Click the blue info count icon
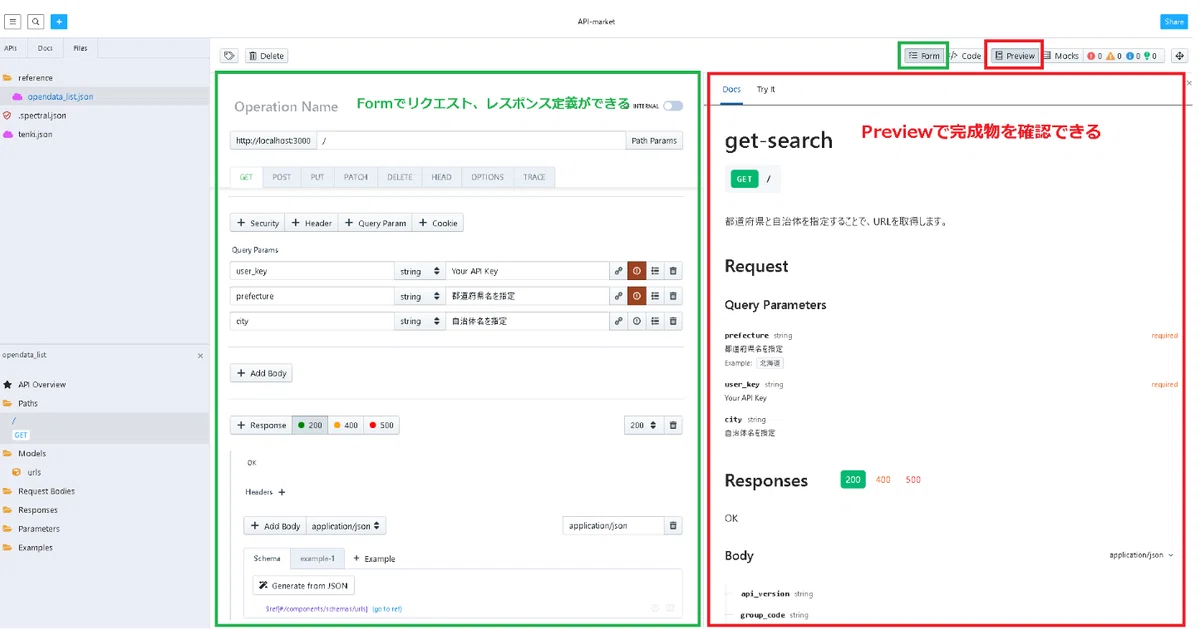This screenshot has height=630, width=1200. (x=1132, y=56)
